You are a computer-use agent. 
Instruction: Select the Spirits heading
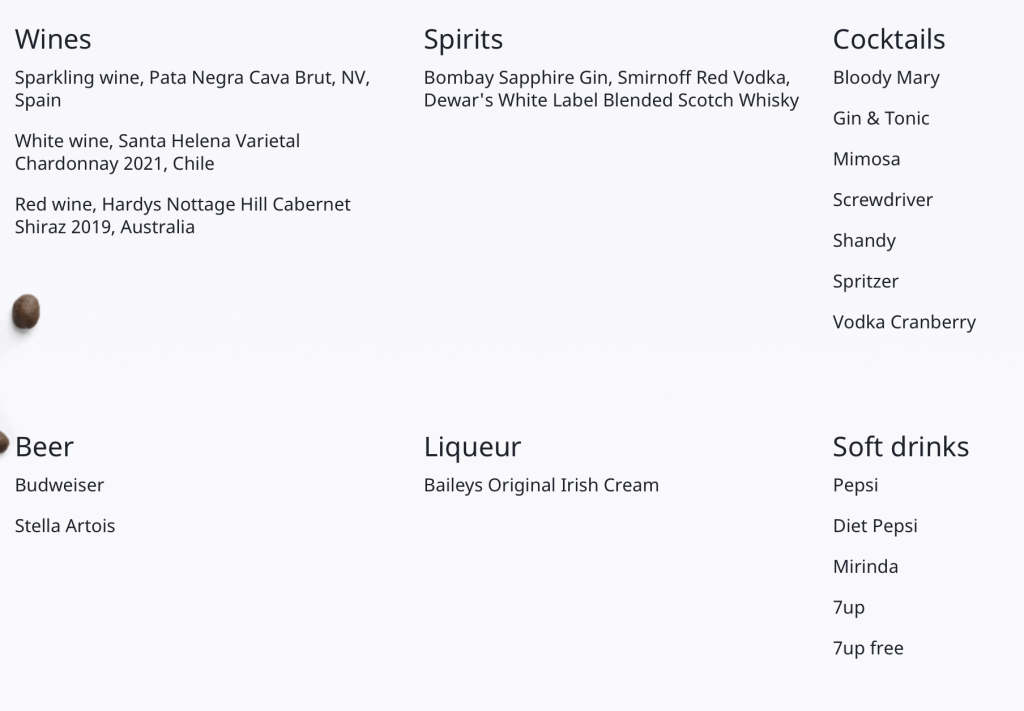pos(463,40)
